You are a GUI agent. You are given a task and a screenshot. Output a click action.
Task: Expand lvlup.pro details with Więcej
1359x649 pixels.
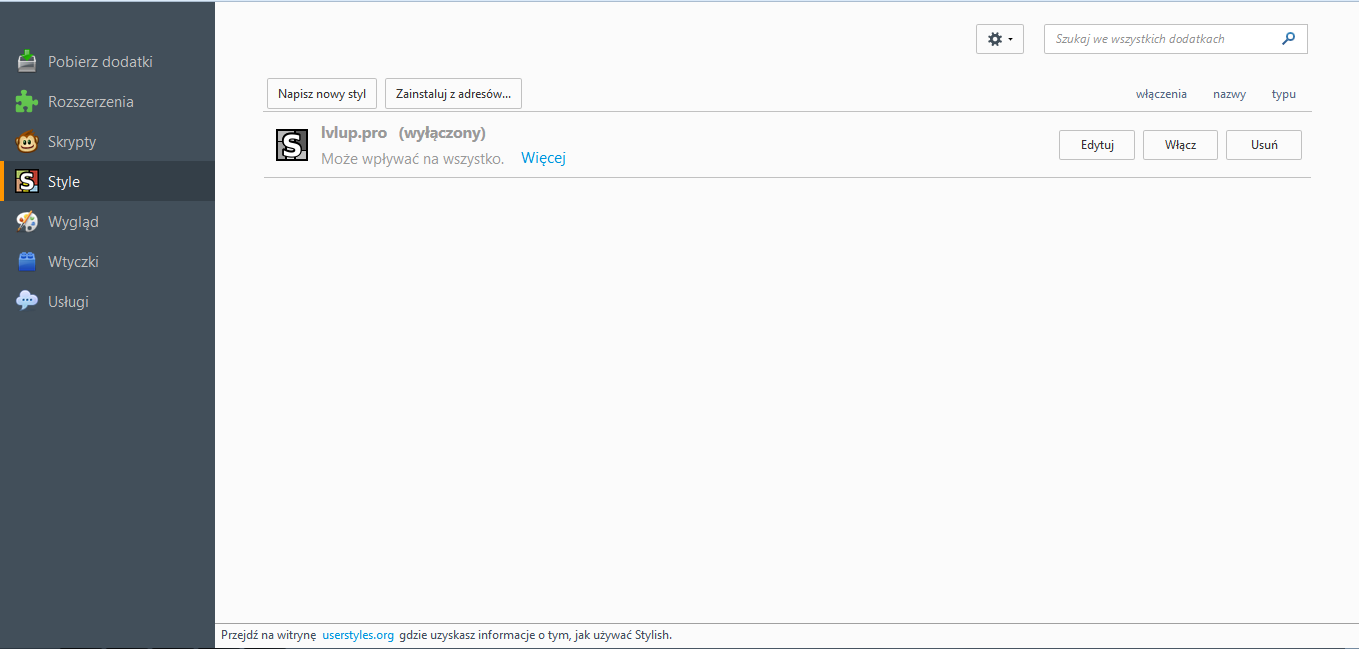(543, 158)
